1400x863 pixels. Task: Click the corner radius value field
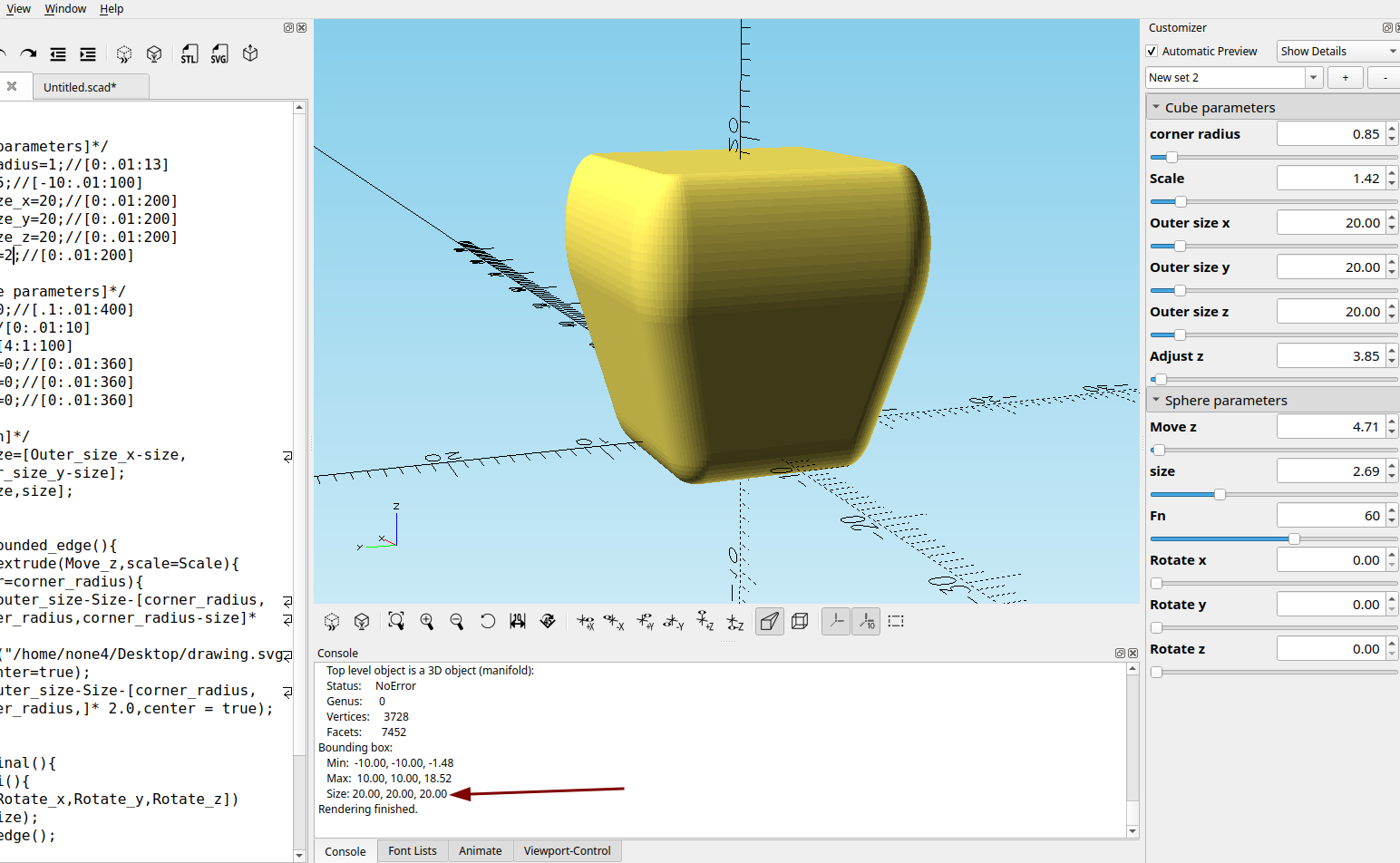click(x=1330, y=134)
